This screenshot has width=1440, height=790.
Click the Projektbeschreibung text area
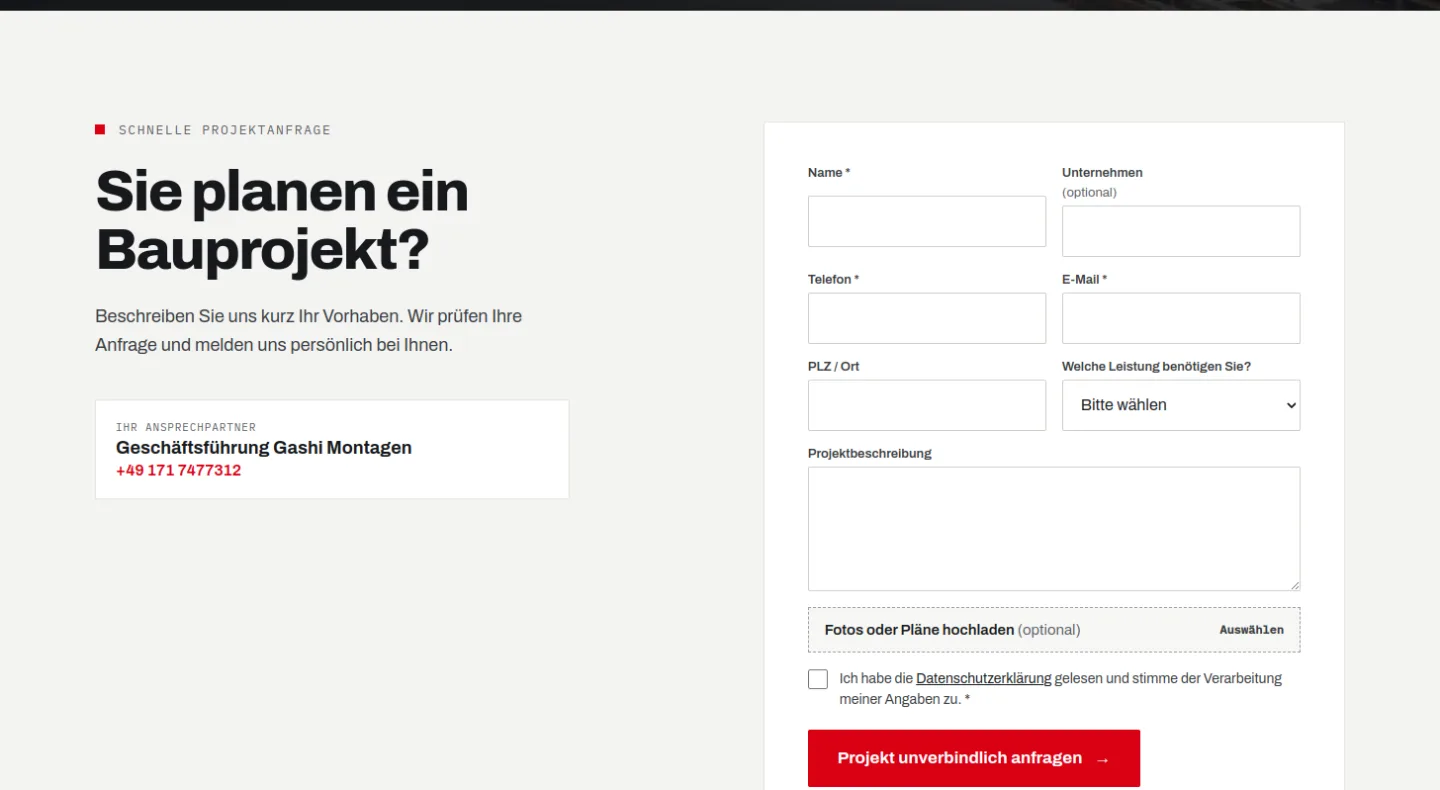[x=1054, y=529]
